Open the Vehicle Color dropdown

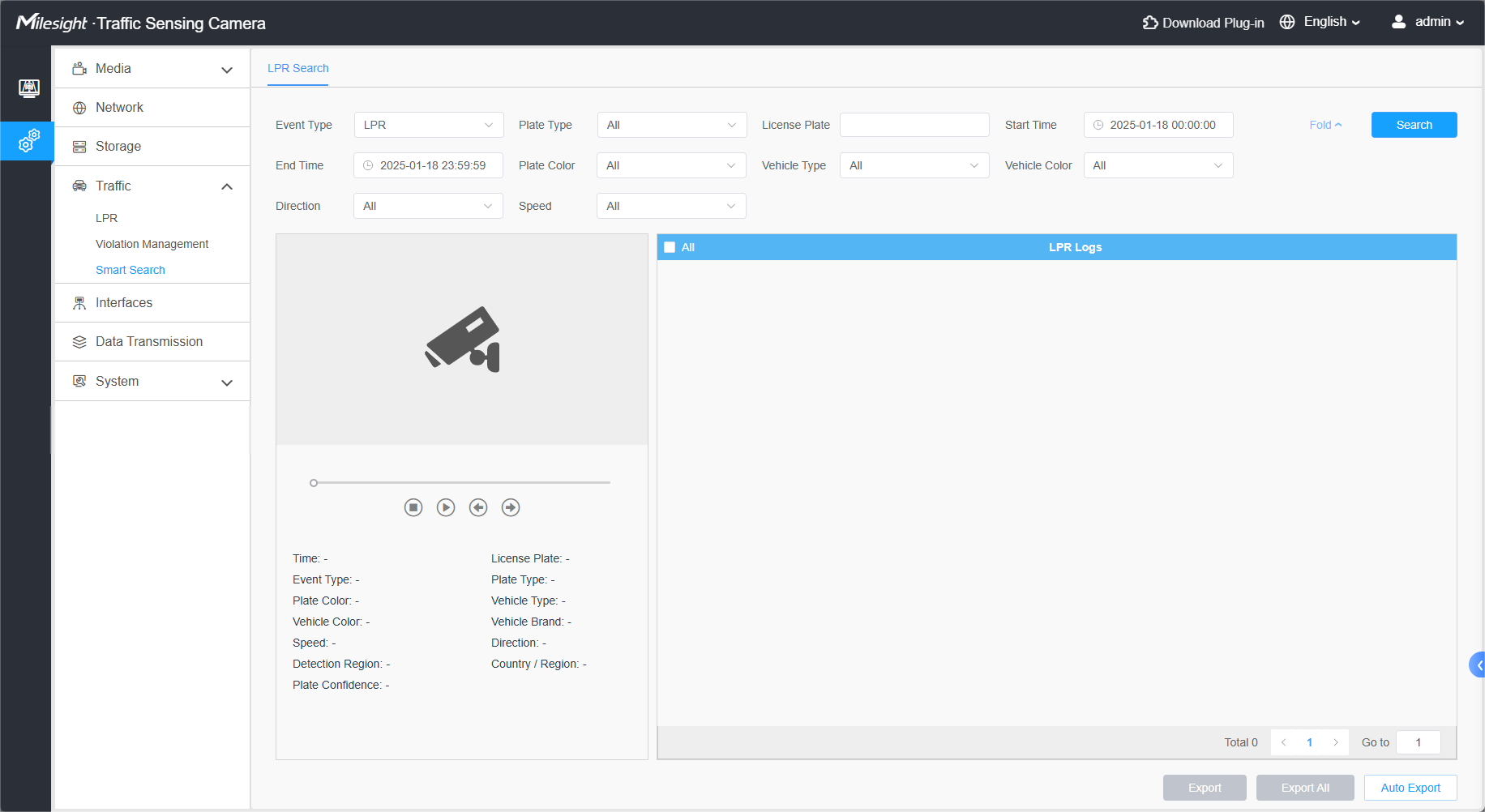[x=1158, y=165]
